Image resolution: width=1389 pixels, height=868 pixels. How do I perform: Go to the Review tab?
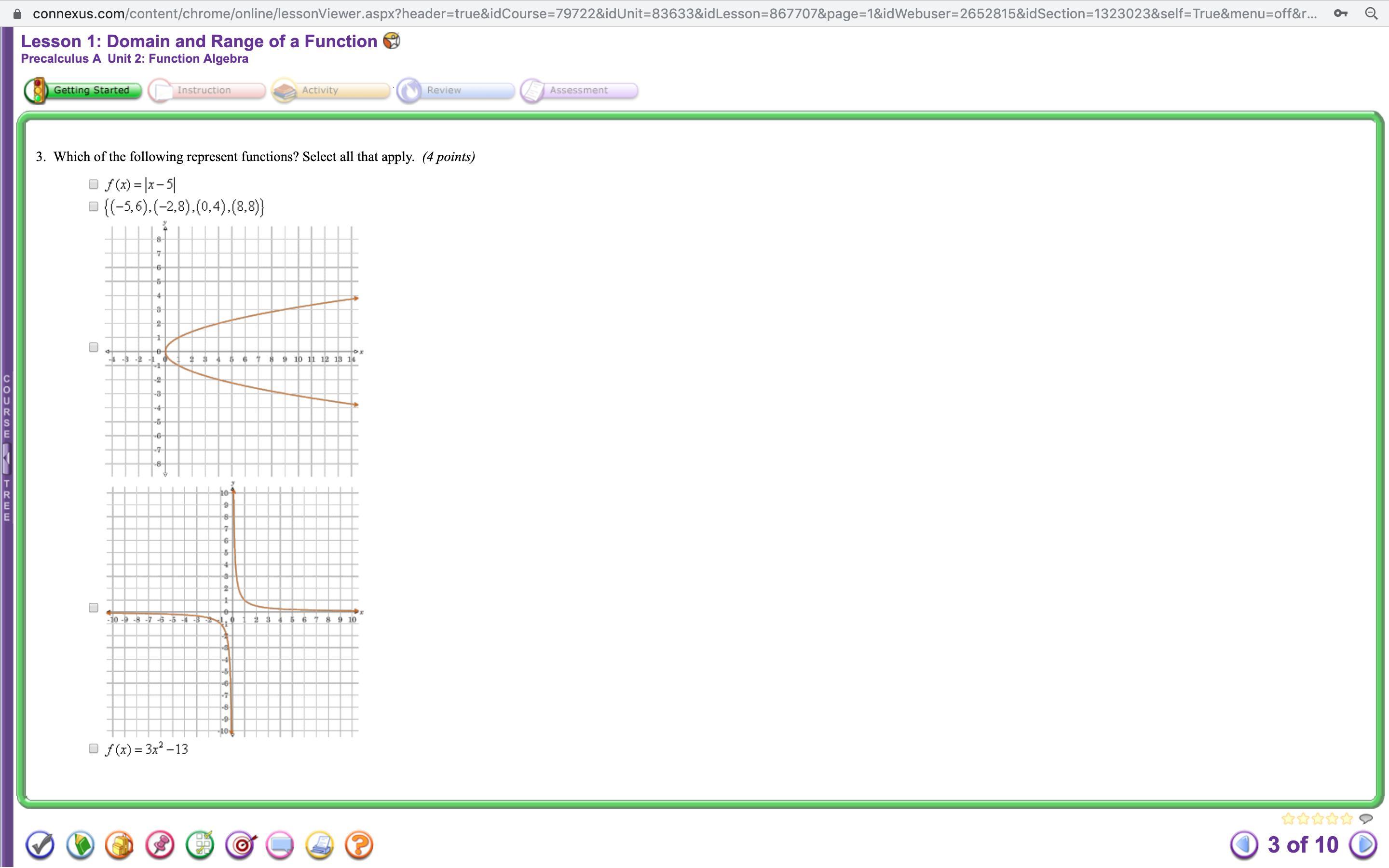pyautogui.click(x=455, y=90)
